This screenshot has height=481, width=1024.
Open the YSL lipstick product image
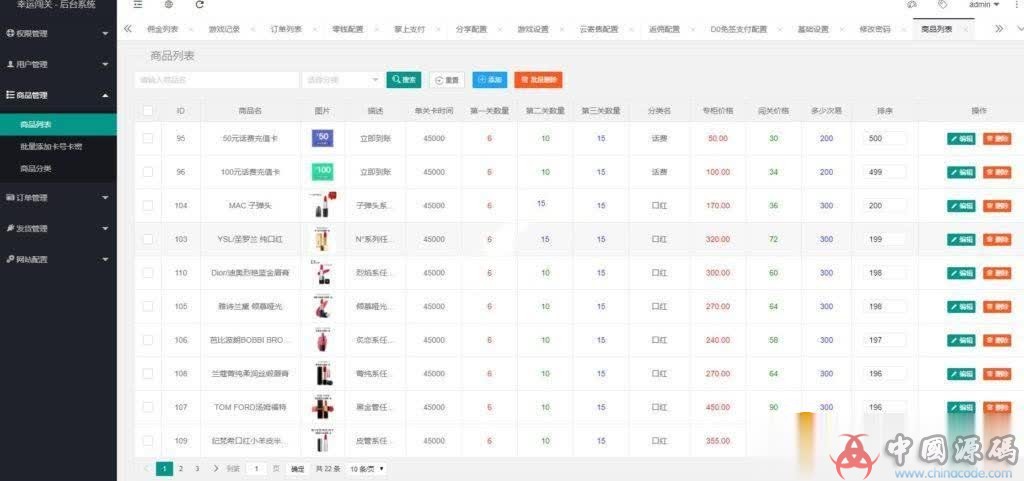point(322,240)
